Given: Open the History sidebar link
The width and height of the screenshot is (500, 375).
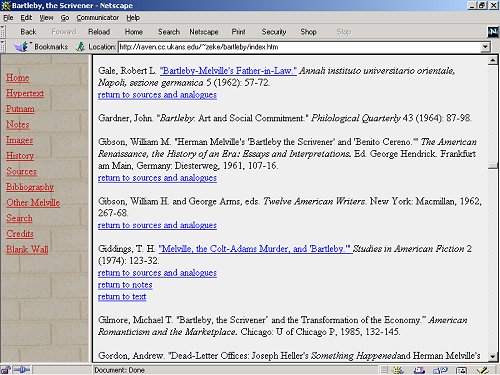Looking at the screenshot, I should [x=20, y=156].
